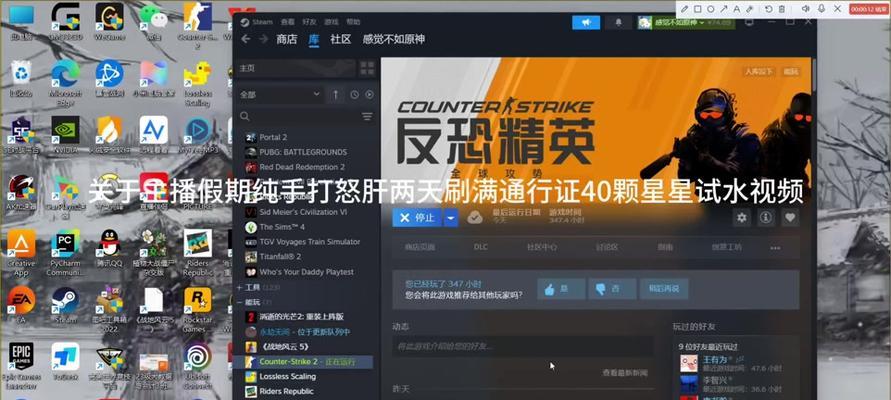This screenshot has height=400, width=891.
Task: Select Red Dead Redemption 2 in library
Action: coord(302,167)
